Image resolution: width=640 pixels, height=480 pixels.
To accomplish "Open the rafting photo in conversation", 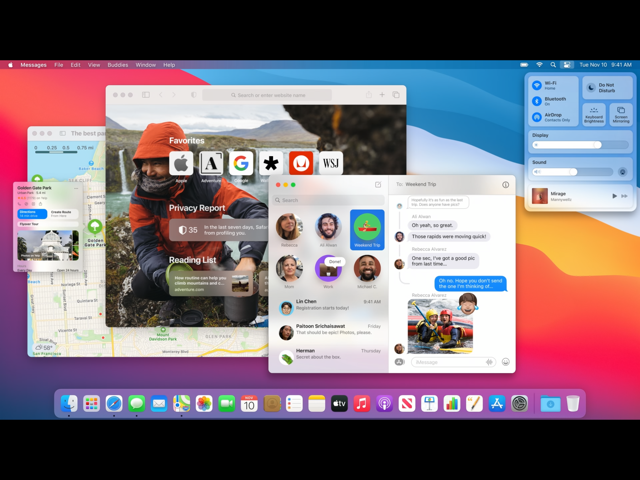I will click(440, 326).
